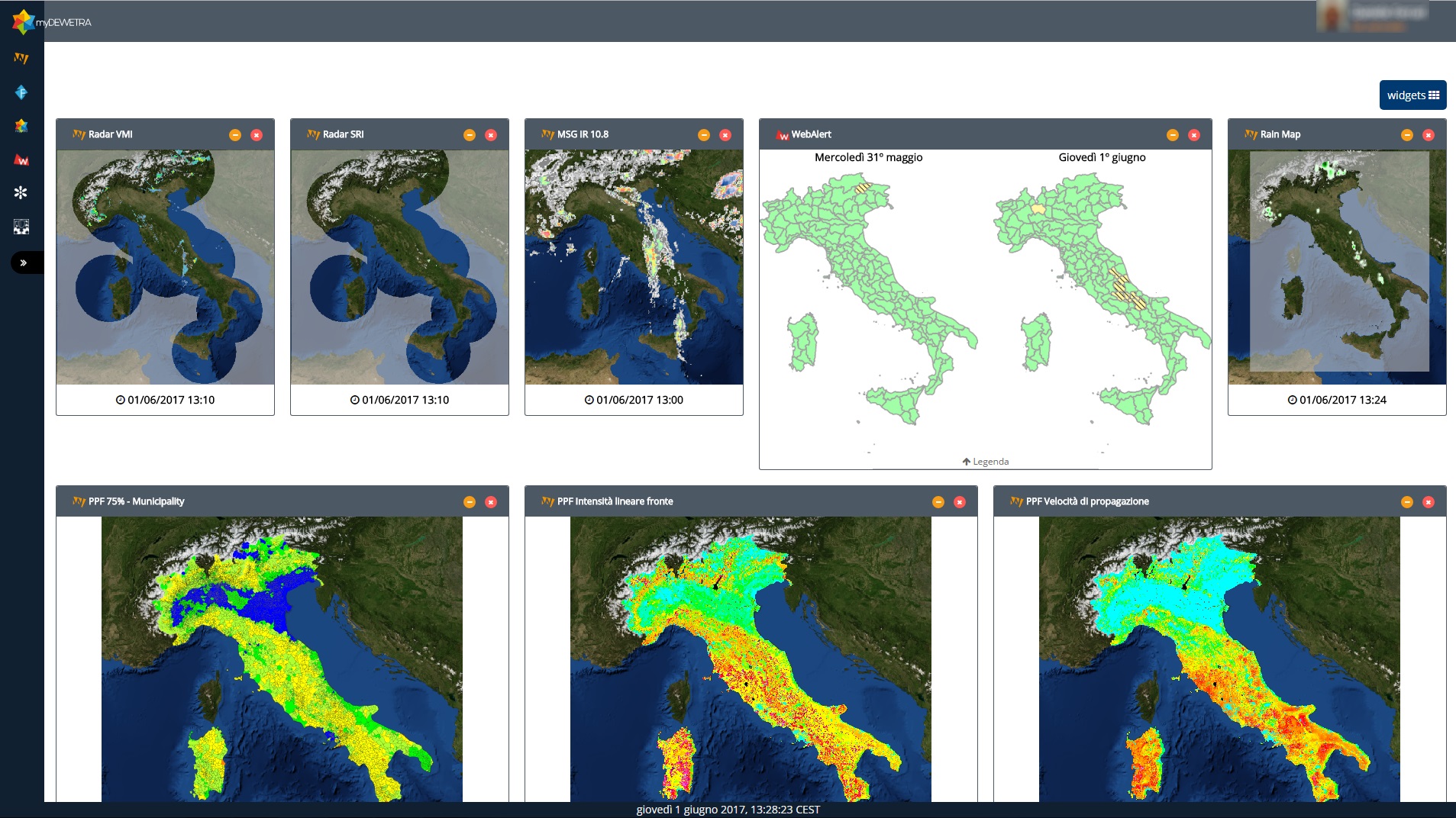The width and height of the screenshot is (1456, 818).
Task: Remove the Radar SRI widget
Action: coord(491,135)
